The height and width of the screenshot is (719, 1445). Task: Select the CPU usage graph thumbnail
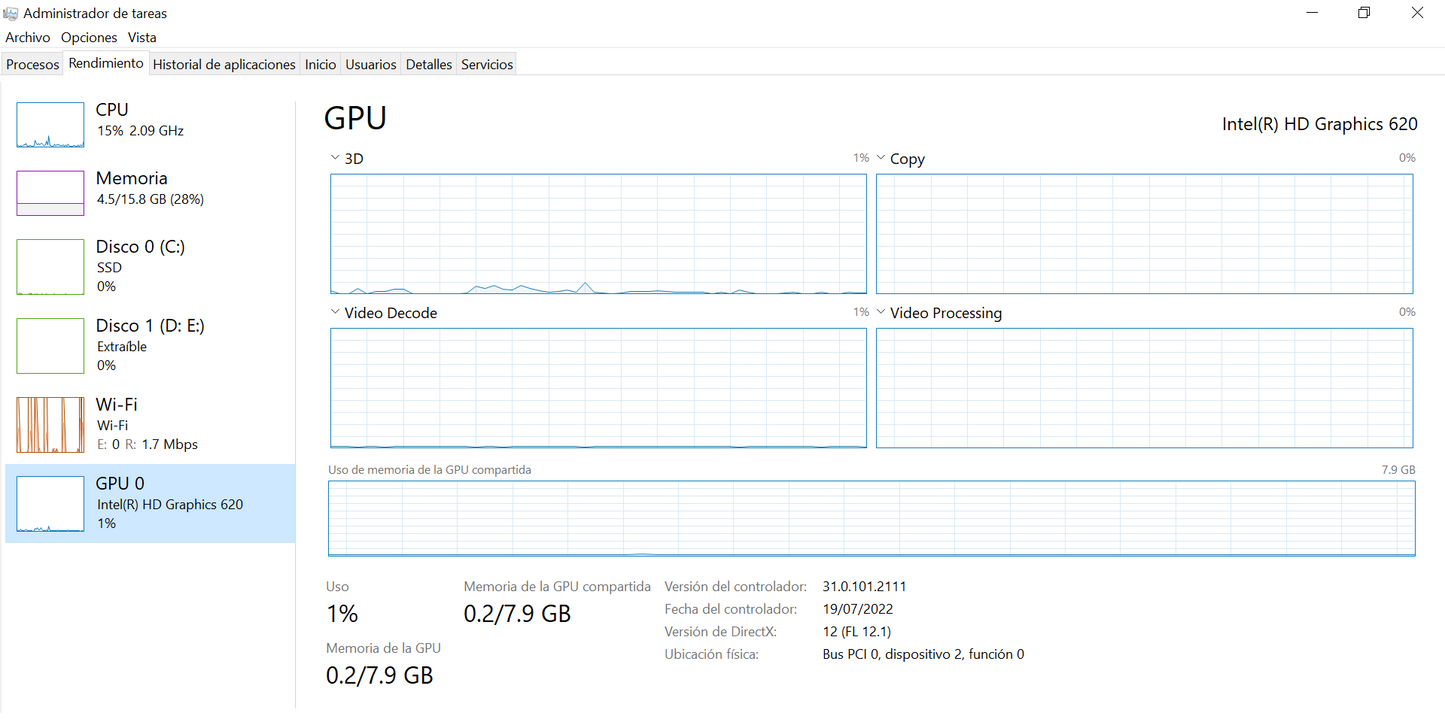coord(50,125)
